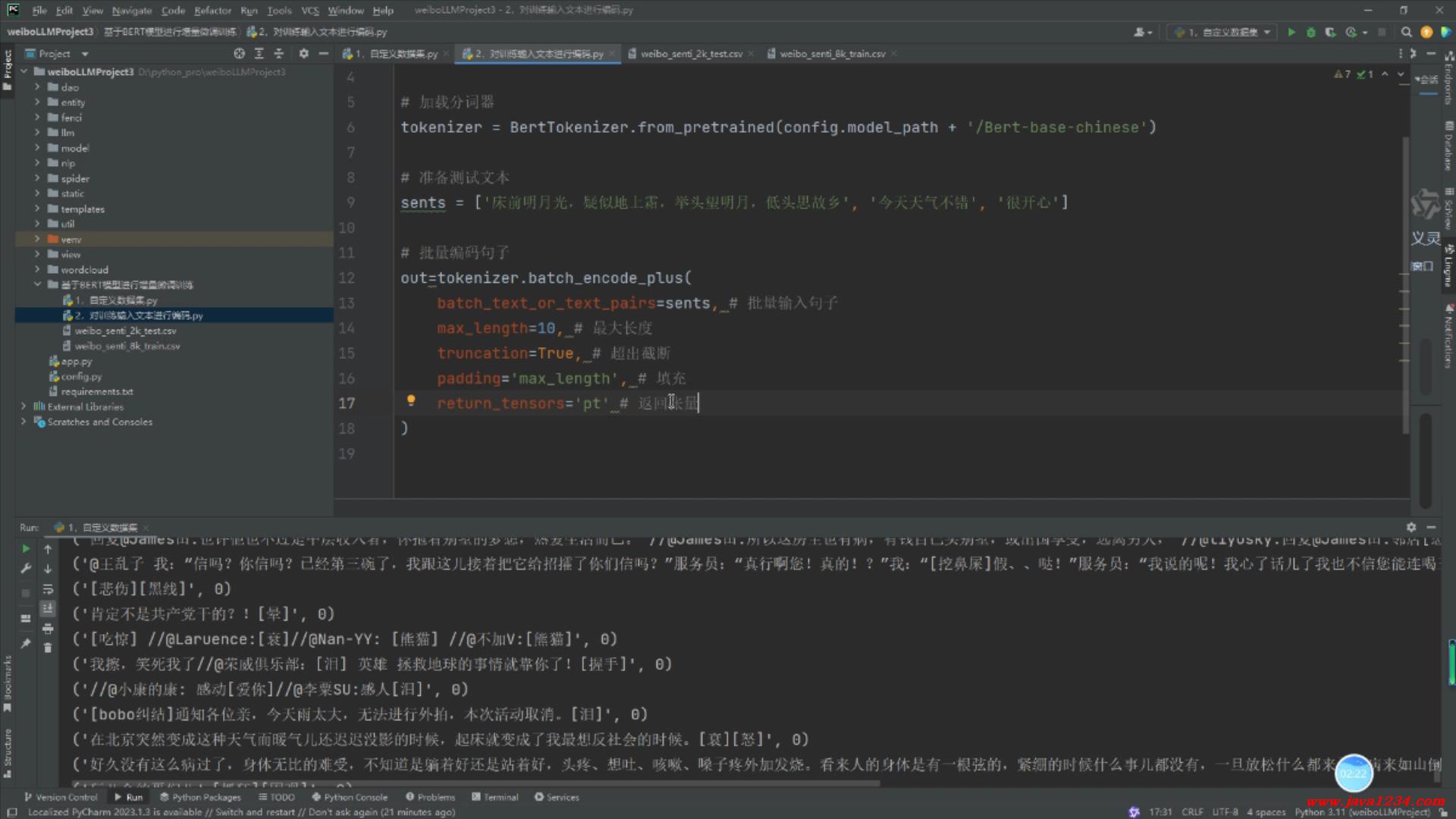Open the Terminal tool window
The height and width of the screenshot is (819, 1456).
(x=494, y=797)
